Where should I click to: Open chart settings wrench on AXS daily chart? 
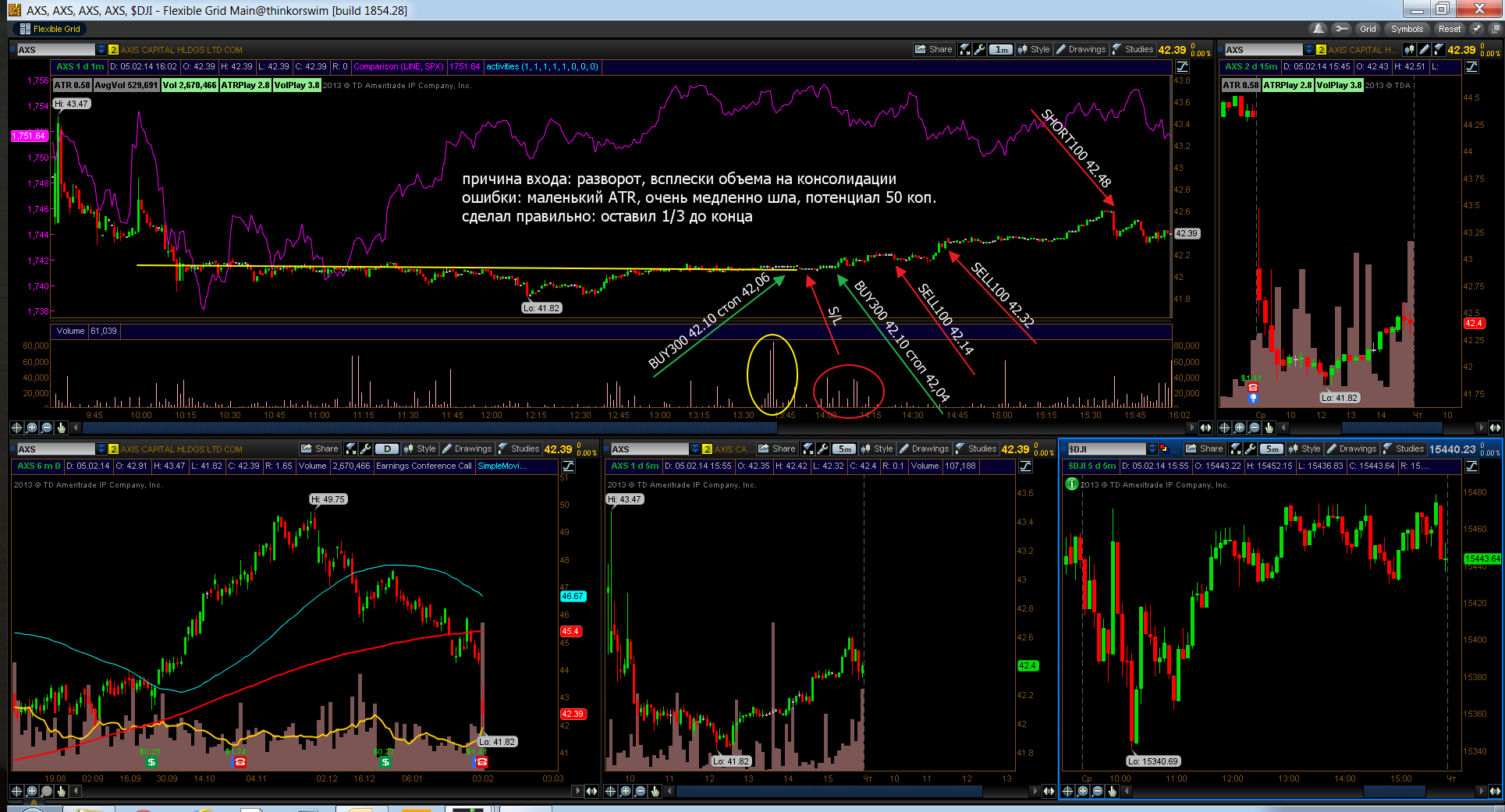[366, 449]
